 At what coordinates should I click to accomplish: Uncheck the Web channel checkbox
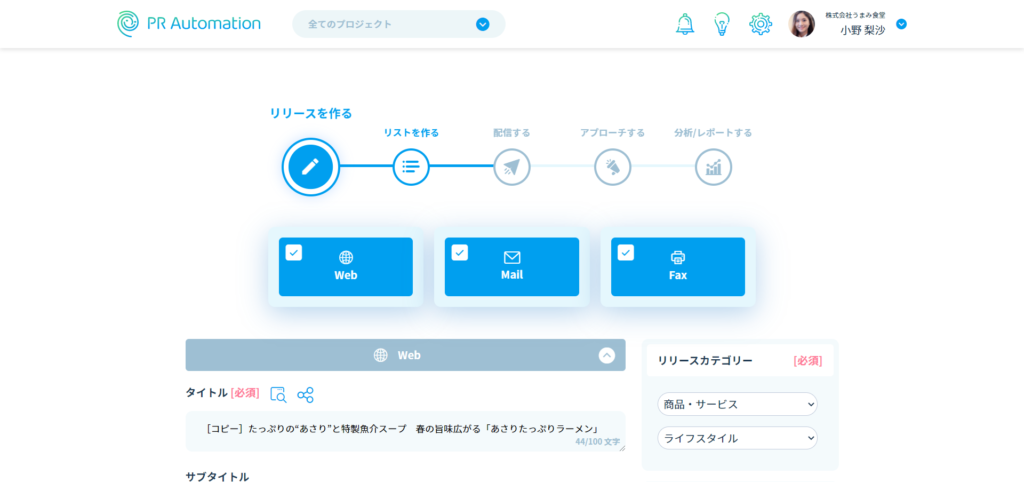point(294,253)
